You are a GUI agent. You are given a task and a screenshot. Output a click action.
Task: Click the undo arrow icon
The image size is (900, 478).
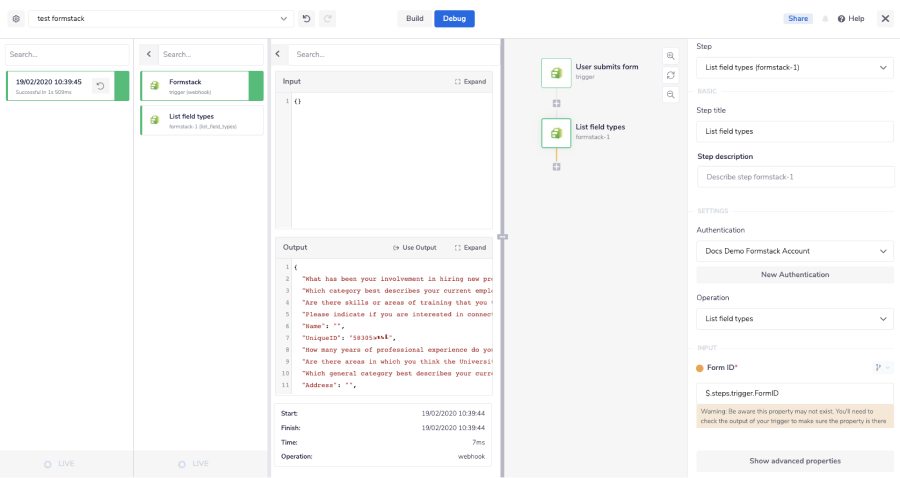pyautogui.click(x=306, y=18)
